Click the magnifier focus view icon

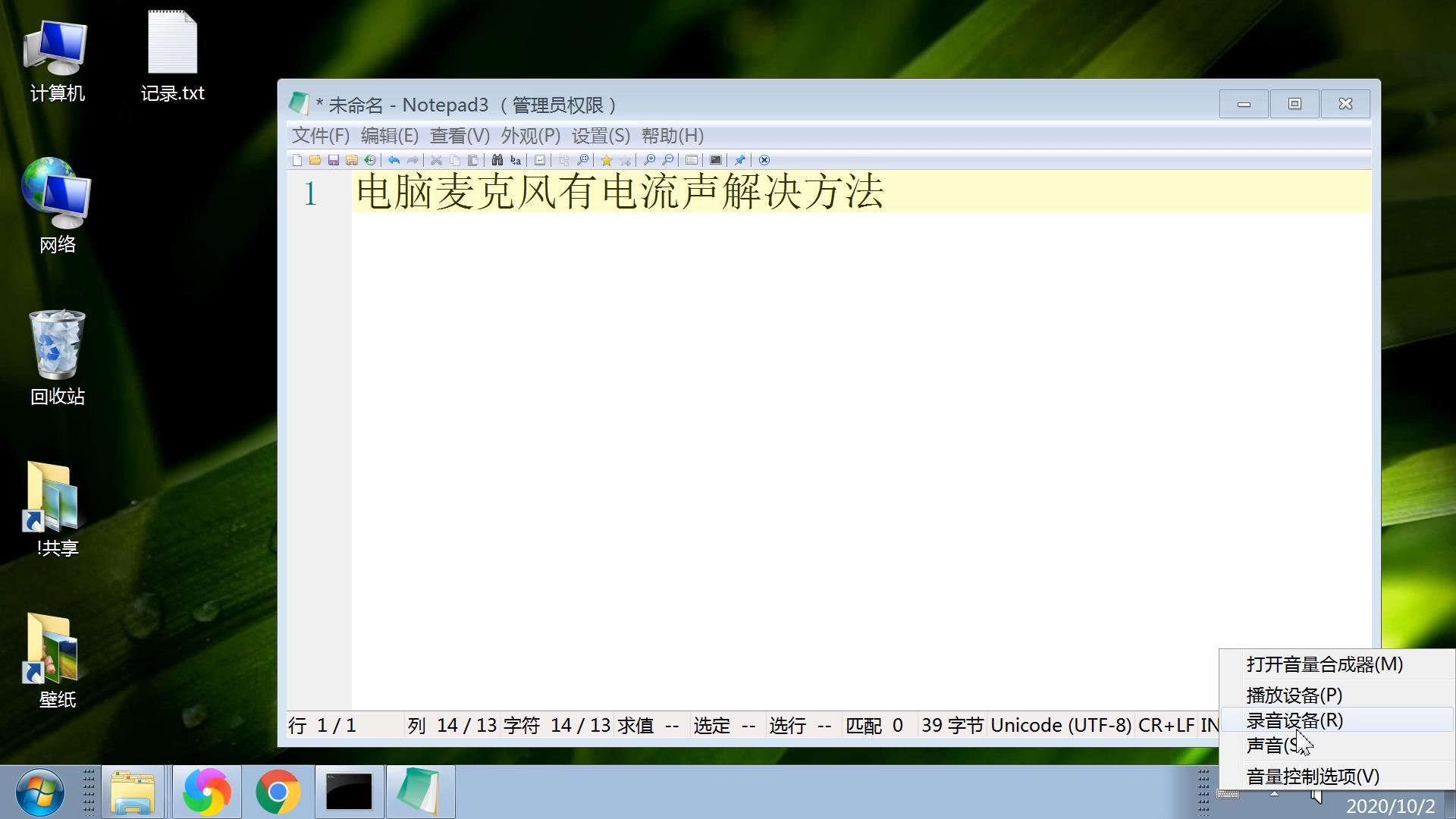point(582,160)
